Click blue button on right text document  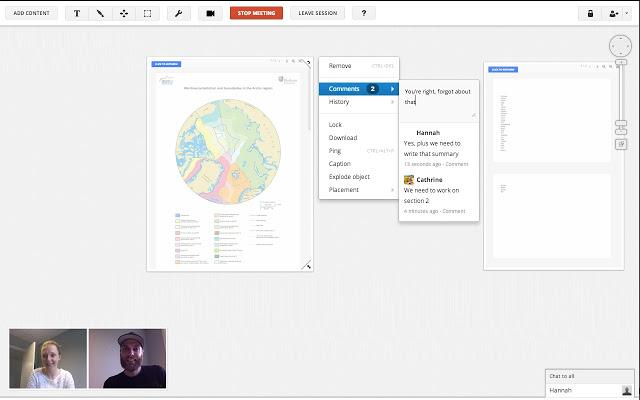503,69
